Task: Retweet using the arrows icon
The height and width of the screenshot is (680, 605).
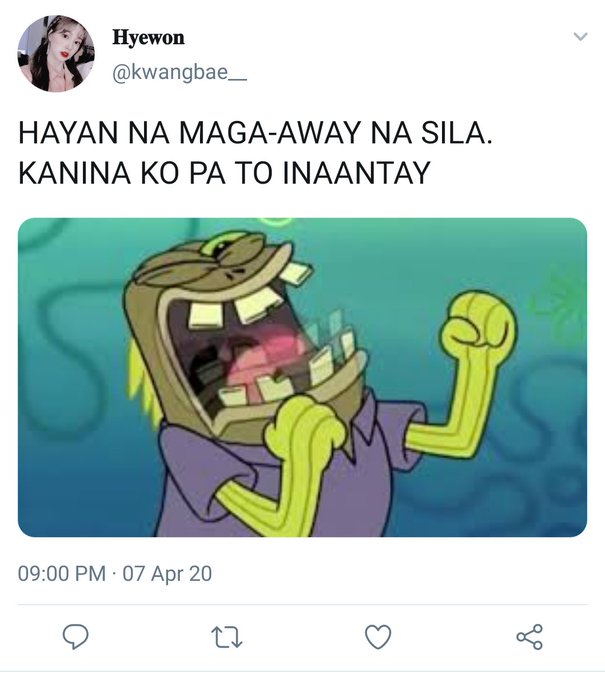Action: (226, 637)
